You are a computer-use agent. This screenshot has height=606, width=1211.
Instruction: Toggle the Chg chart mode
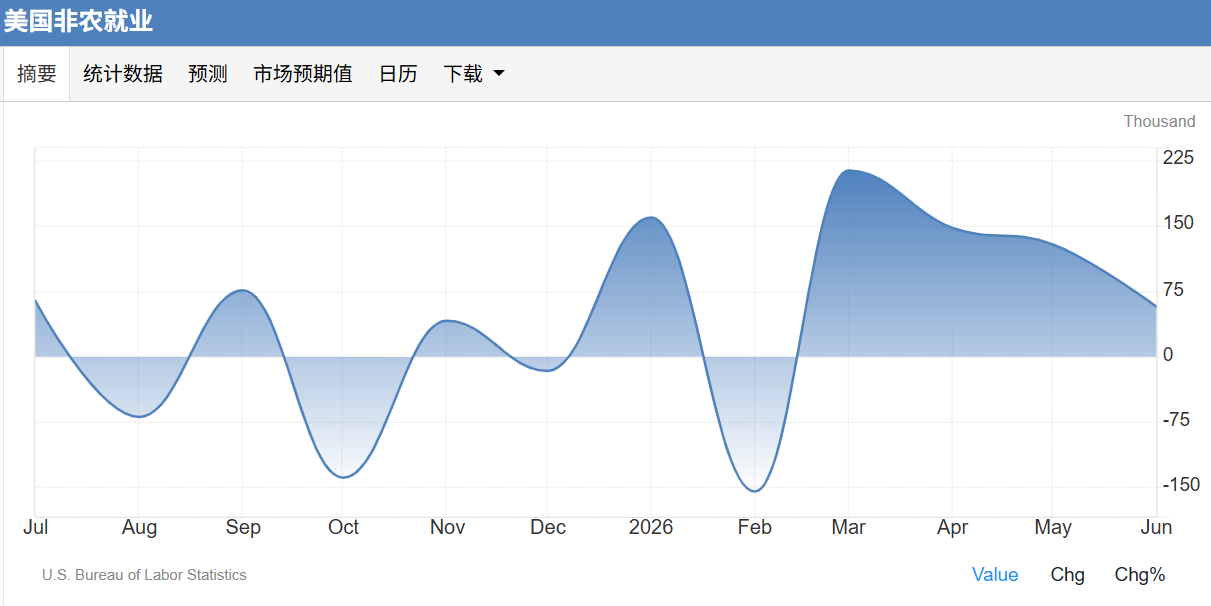click(1067, 575)
